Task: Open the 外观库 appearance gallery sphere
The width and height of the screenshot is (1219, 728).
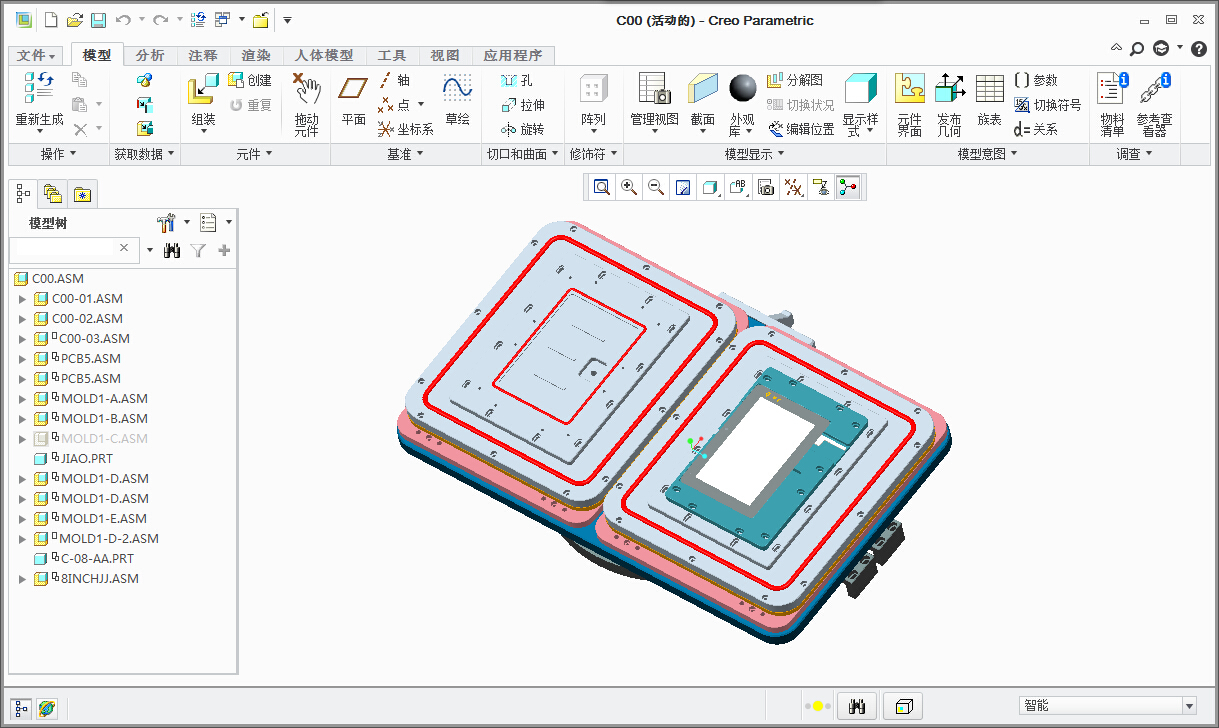Action: (x=742, y=89)
